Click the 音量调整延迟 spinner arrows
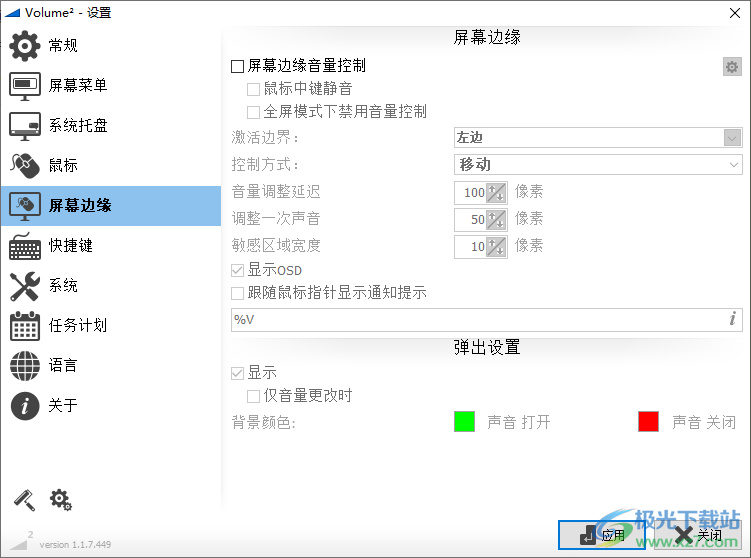Image resolution: width=751 pixels, height=558 pixels. click(496, 192)
